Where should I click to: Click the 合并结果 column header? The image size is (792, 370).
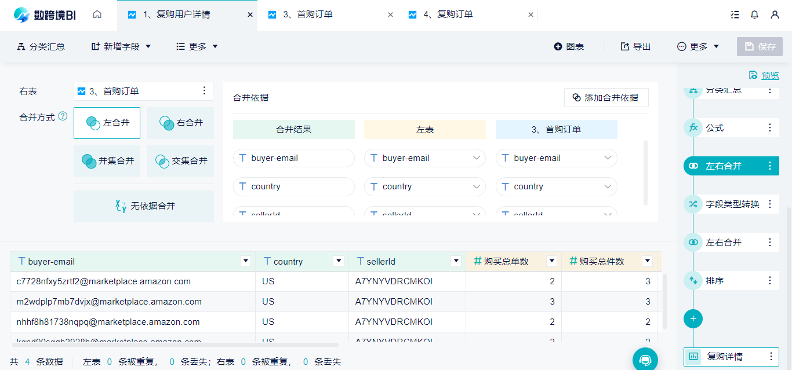(x=293, y=129)
